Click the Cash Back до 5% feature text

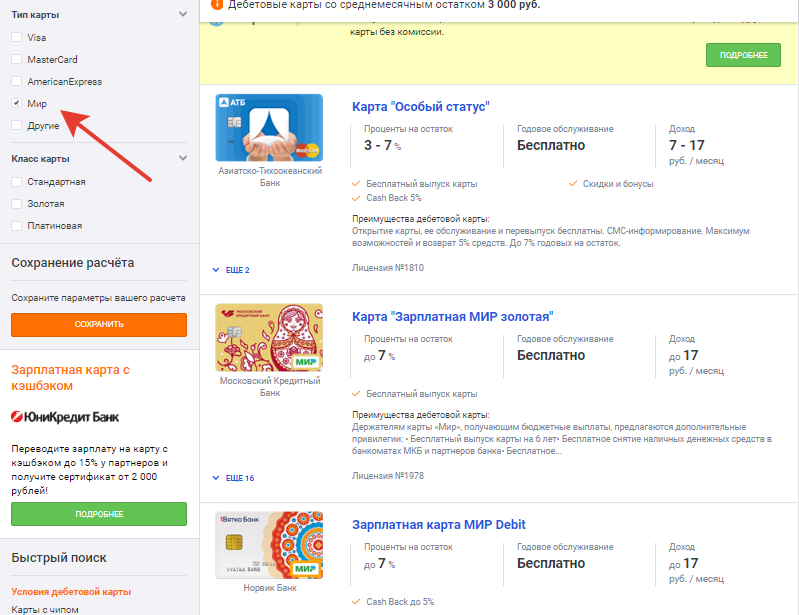(x=400, y=602)
